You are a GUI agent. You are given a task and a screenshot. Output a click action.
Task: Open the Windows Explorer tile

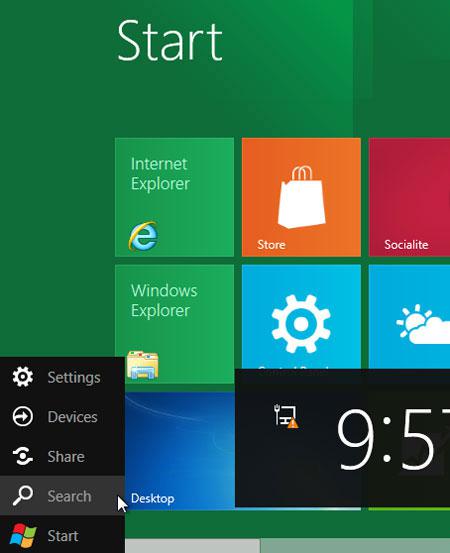coord(175,324)
